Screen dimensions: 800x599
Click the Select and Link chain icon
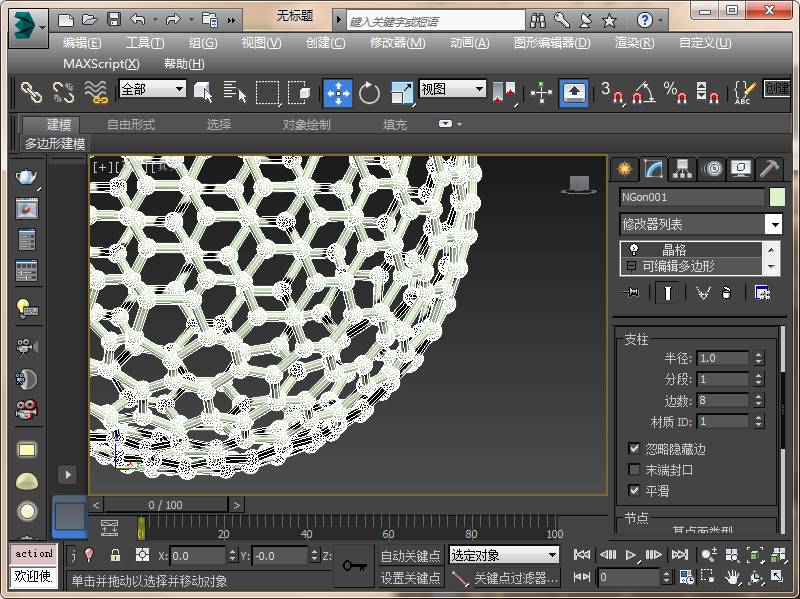pyautogui.click(x=31, y=93)
